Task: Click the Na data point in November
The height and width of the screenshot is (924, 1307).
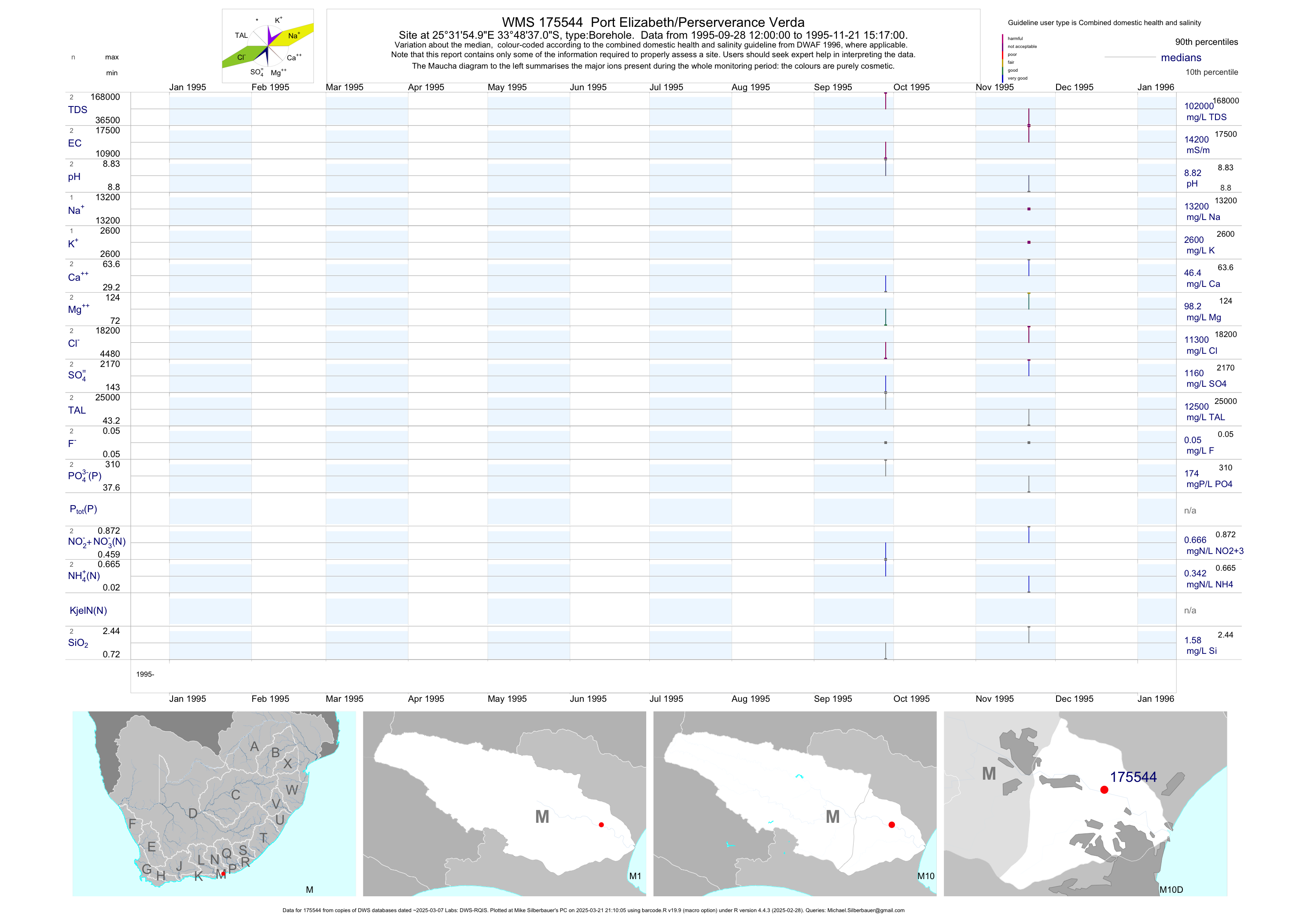Action: click(1029, 209)
